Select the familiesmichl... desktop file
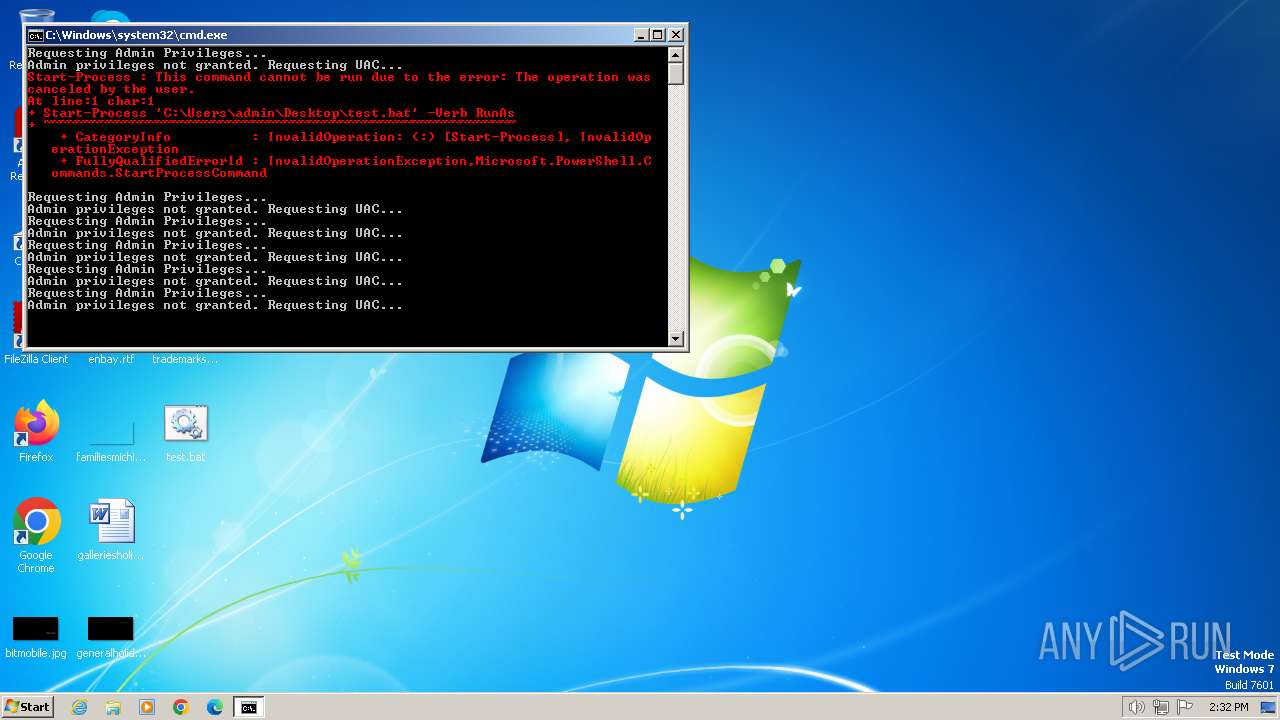The image size is (1280, 720). click(x=111, y=432)
